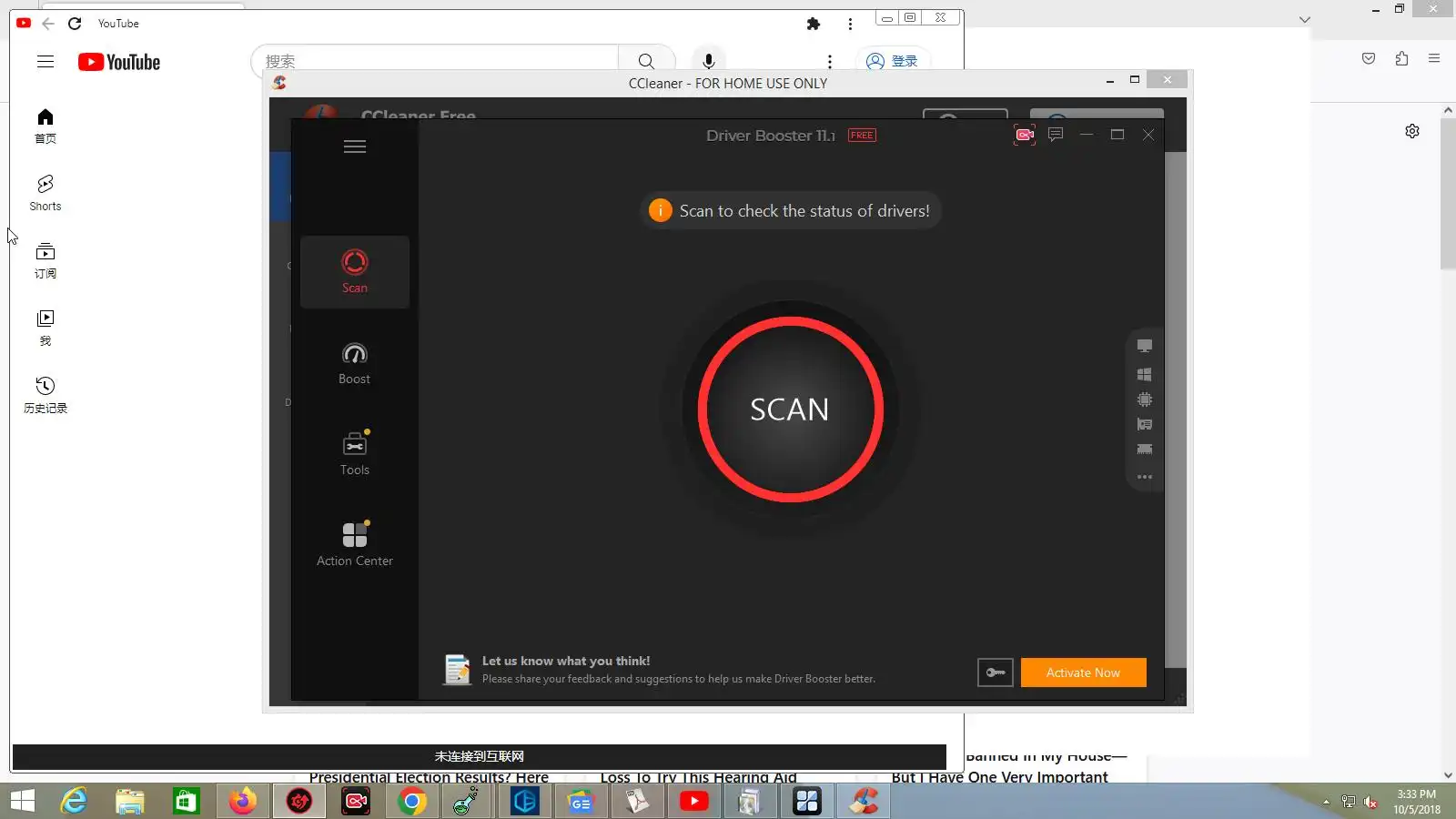Click the muted volume icon in system tray
1456x819 pixels.
tap(1370, 802)
